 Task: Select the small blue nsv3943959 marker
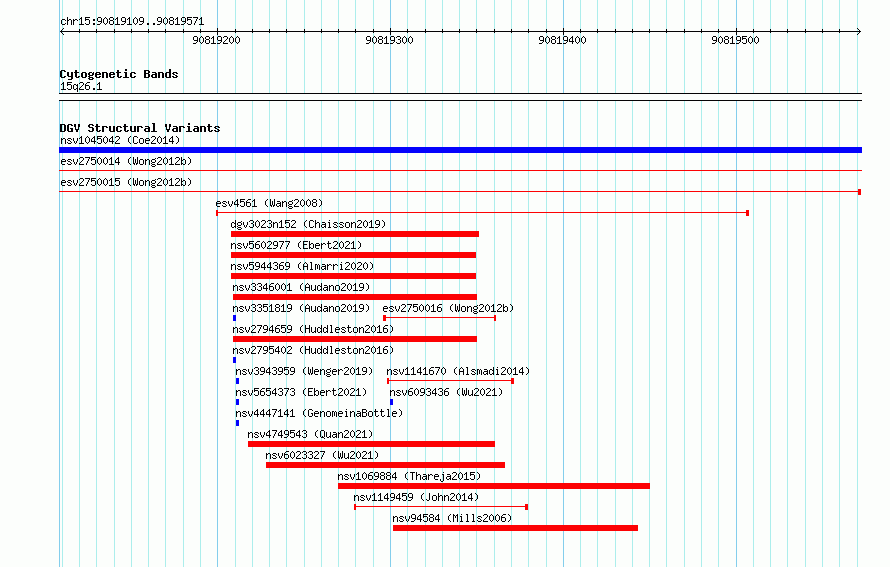click(237, 381)
